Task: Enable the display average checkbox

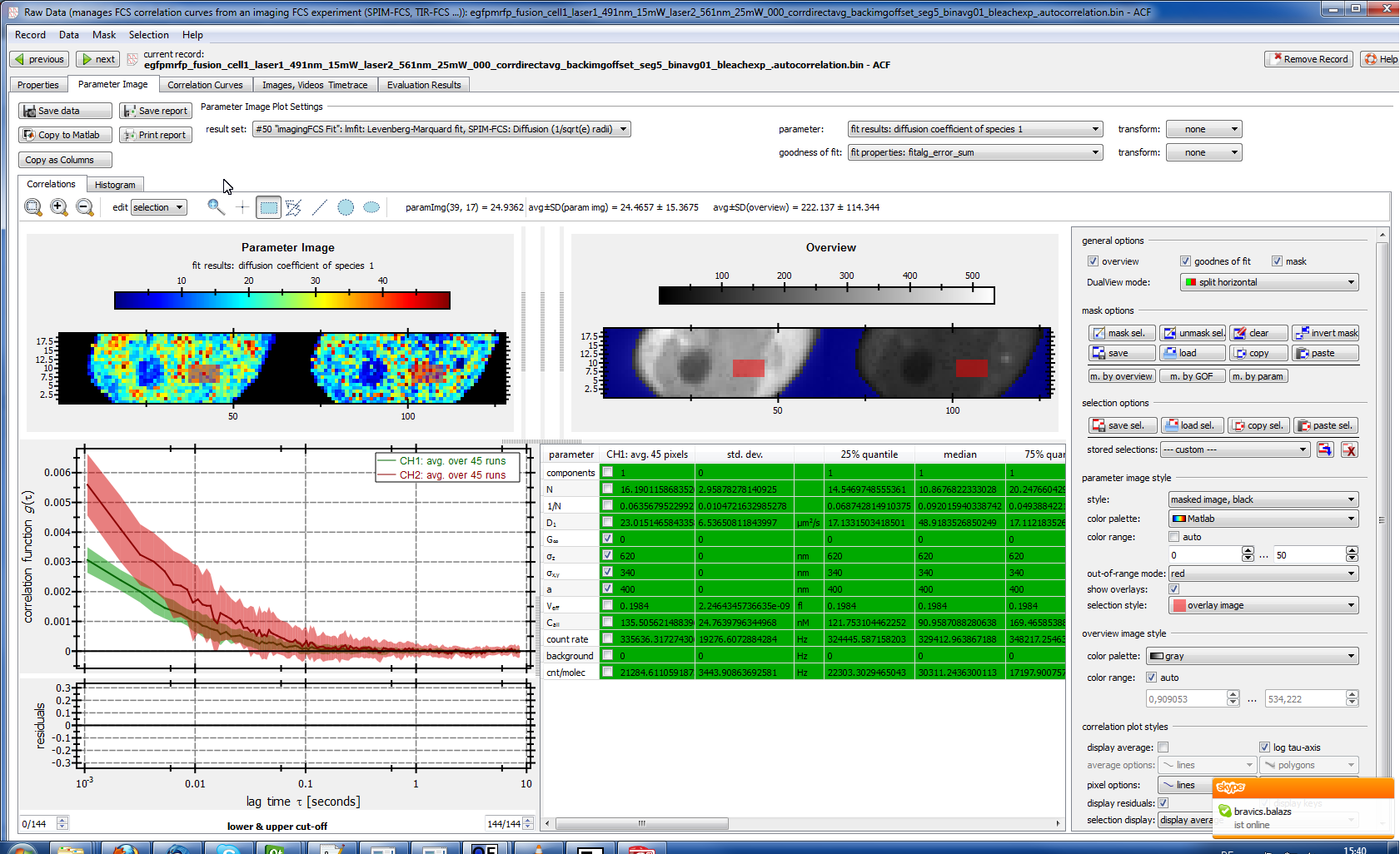Action: [1163, 747]
